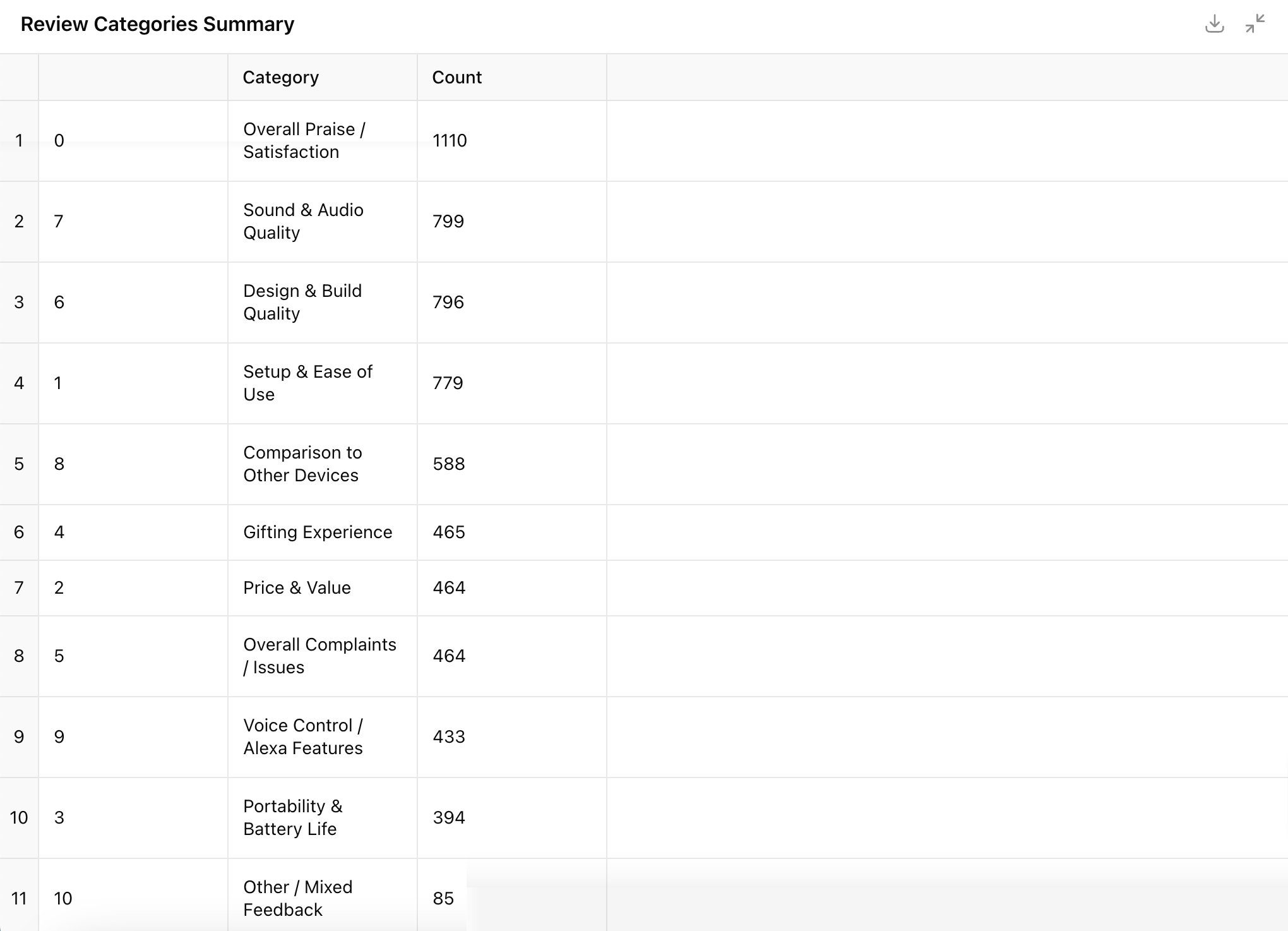Screen dimensions: 1288x931
Task: Select the Portability & Battery Life cell
Action: [293, 817]
